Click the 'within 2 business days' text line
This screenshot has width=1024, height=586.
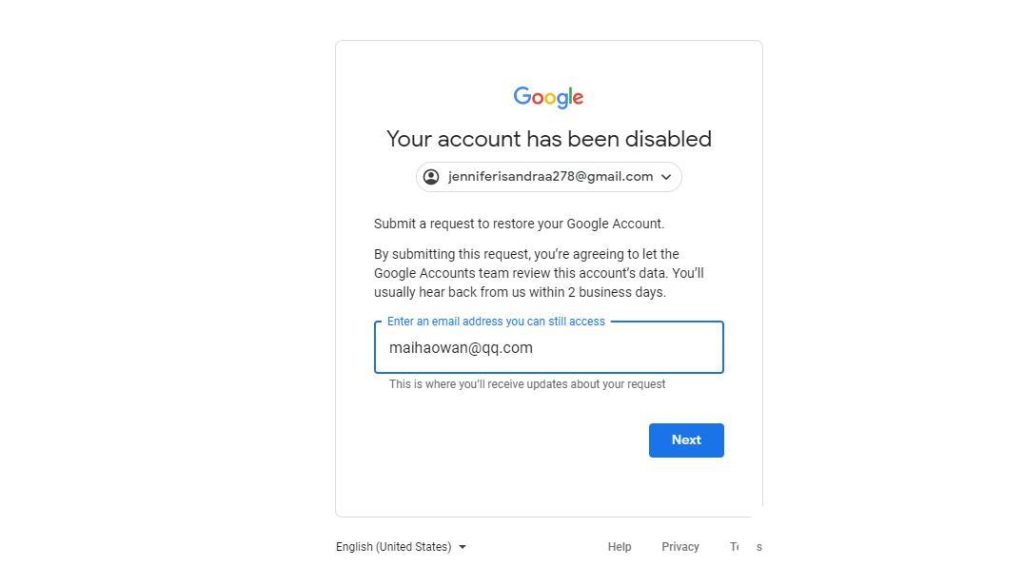tap(519, 293)
